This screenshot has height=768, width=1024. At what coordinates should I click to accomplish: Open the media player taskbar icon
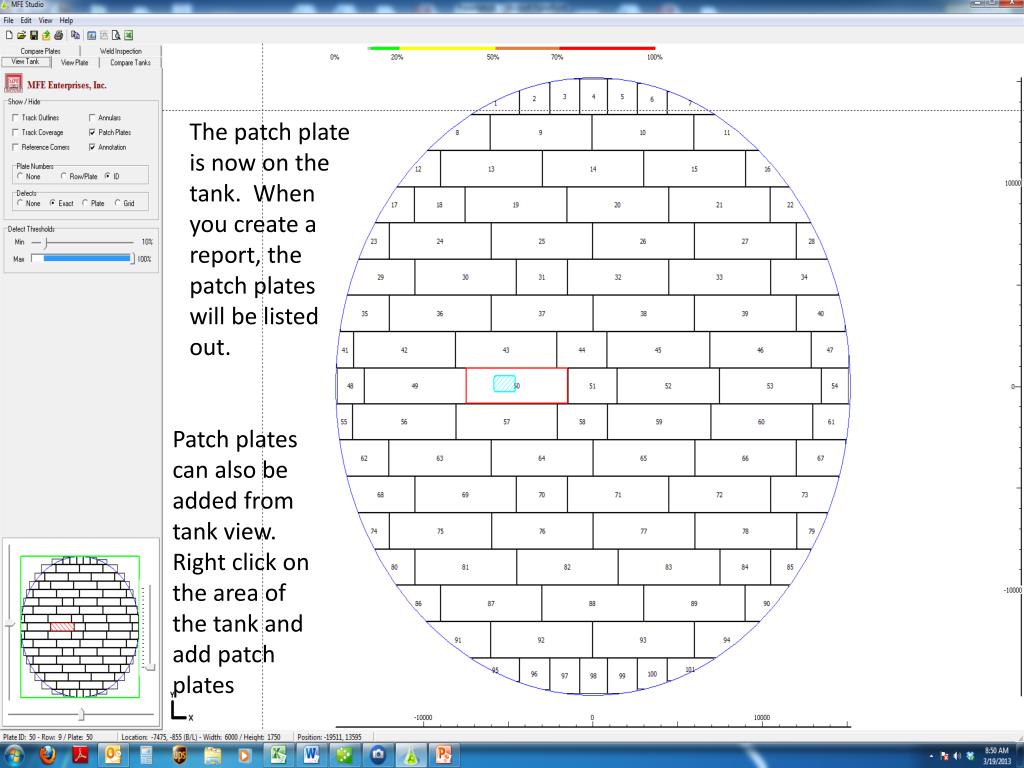tap(245, 756)
